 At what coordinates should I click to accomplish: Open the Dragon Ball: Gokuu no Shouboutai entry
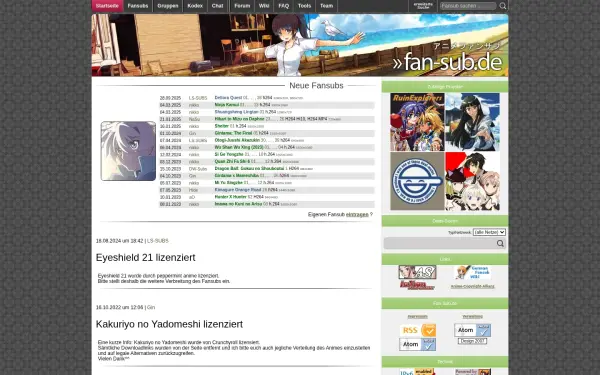click(x=249, y=168)
